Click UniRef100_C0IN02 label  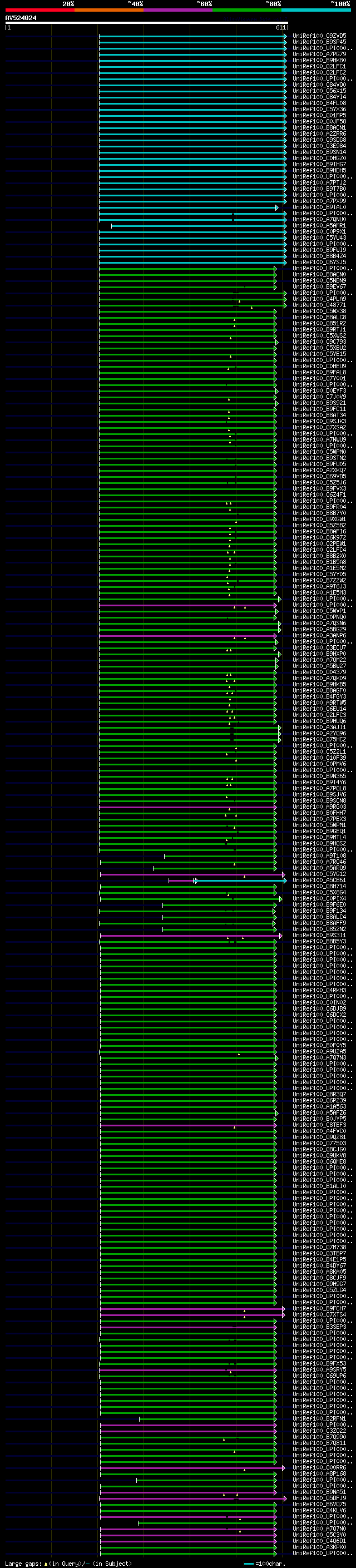tap(319, 1002)
